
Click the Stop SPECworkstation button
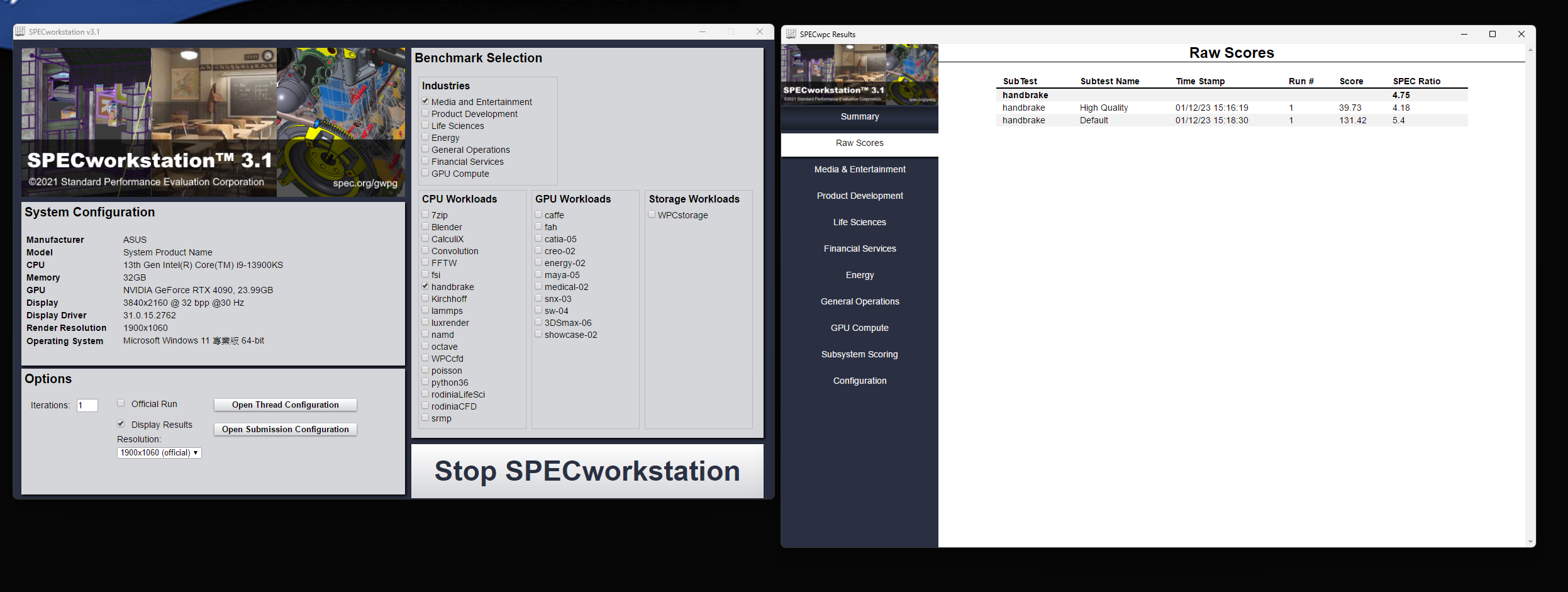[x=587, y=471]
